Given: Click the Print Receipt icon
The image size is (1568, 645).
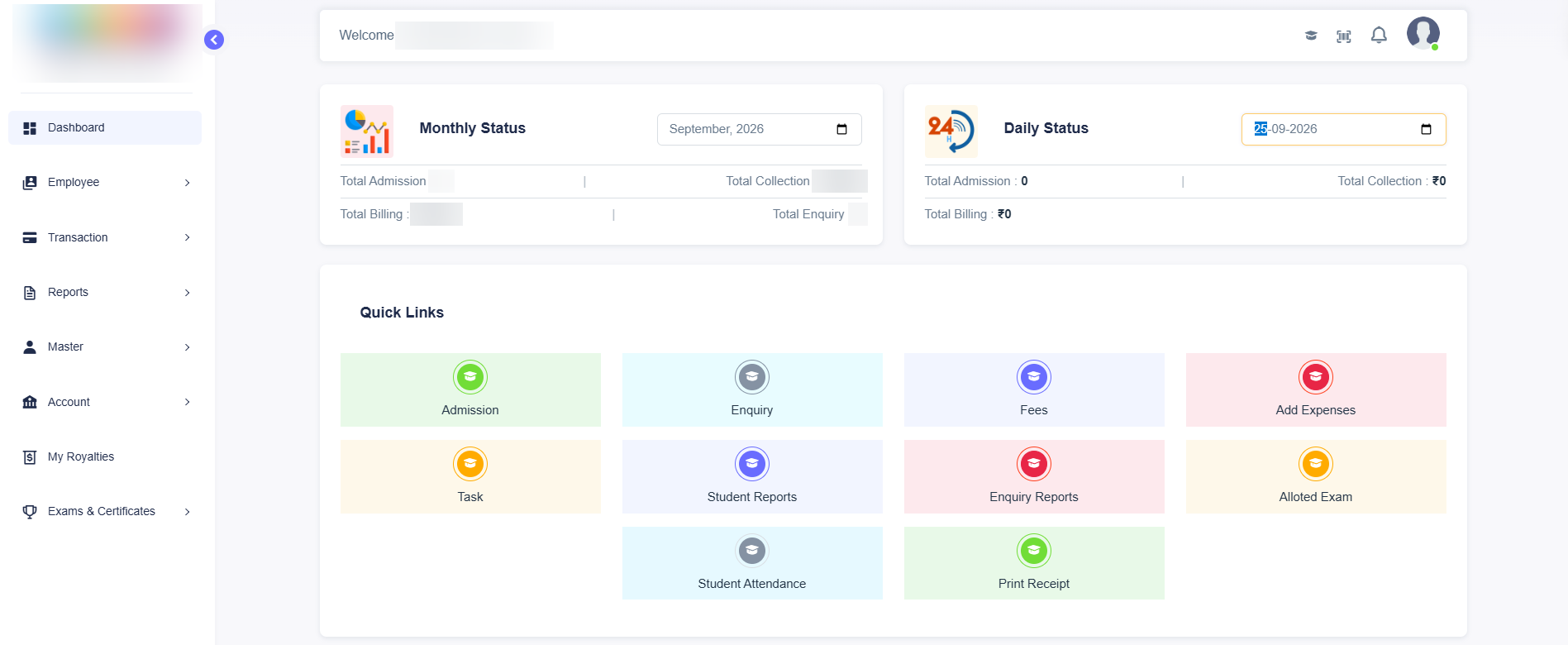Looking at the screenshot, I should pyautogui.click(x=1034, y=551).
